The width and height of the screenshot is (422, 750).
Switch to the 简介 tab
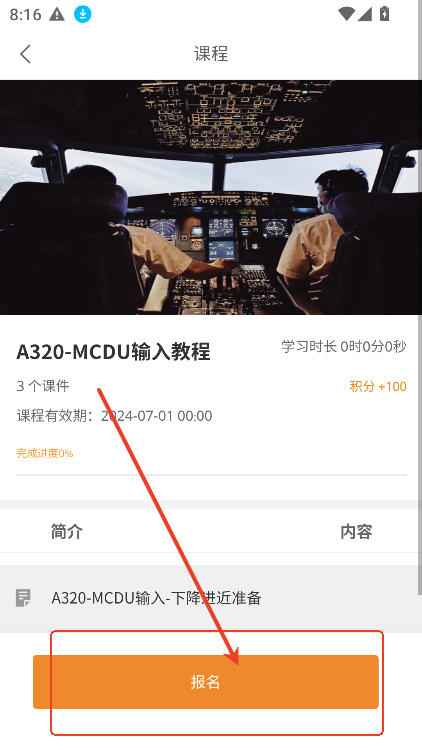67,531
